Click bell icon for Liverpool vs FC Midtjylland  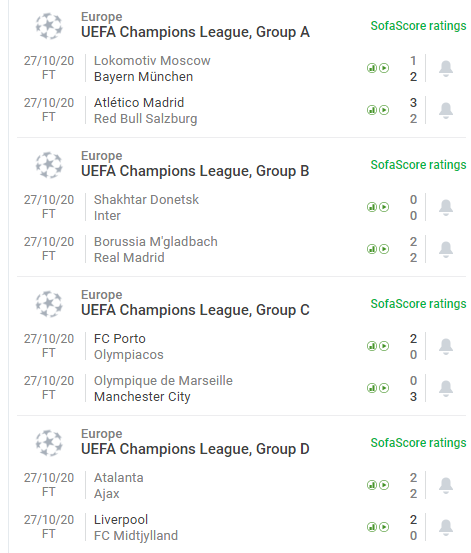pos(446,527)
